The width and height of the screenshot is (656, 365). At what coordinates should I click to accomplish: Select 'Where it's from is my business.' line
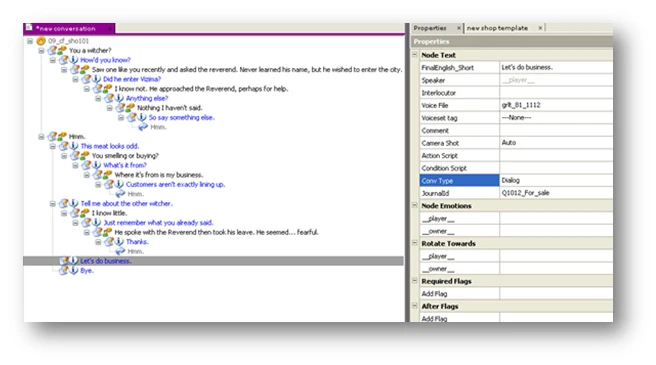pyautogui.click(x=159, y=175)
